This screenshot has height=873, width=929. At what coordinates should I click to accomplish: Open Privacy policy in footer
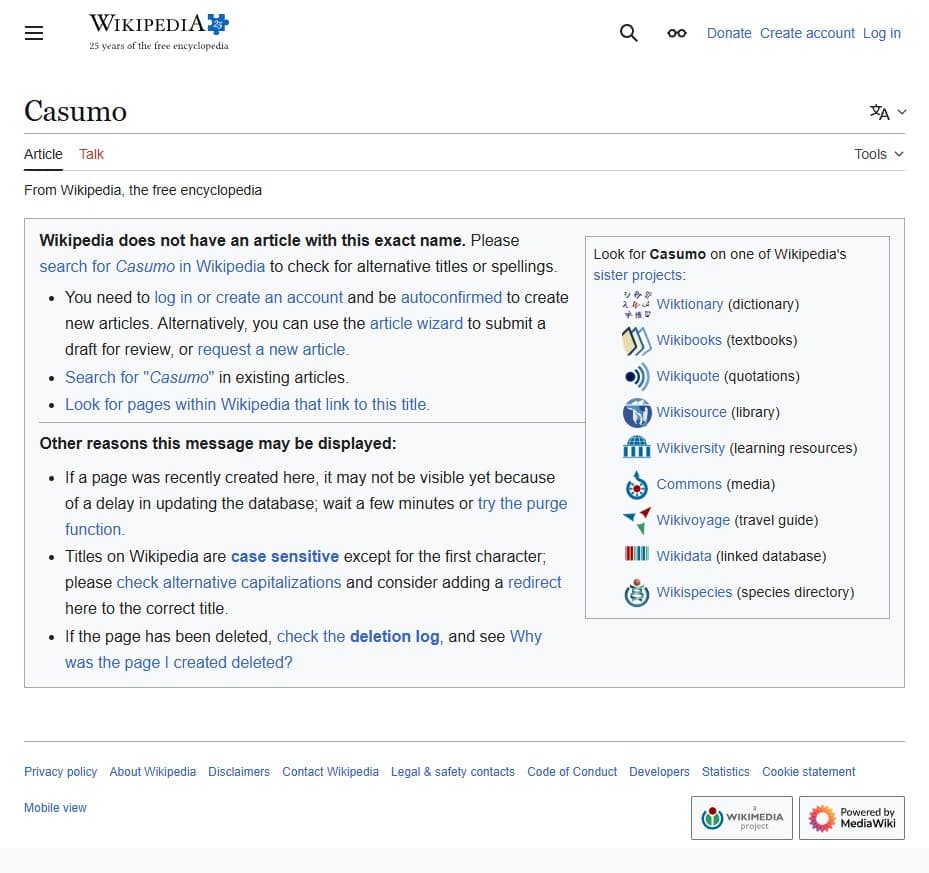(60, 772)
